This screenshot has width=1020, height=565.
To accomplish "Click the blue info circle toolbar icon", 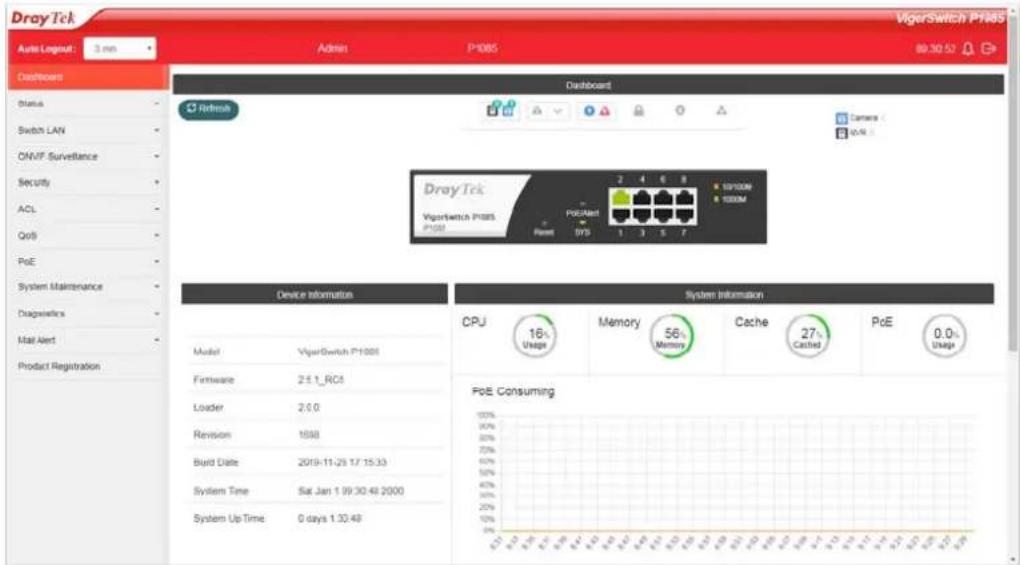I will click(589, 111).
